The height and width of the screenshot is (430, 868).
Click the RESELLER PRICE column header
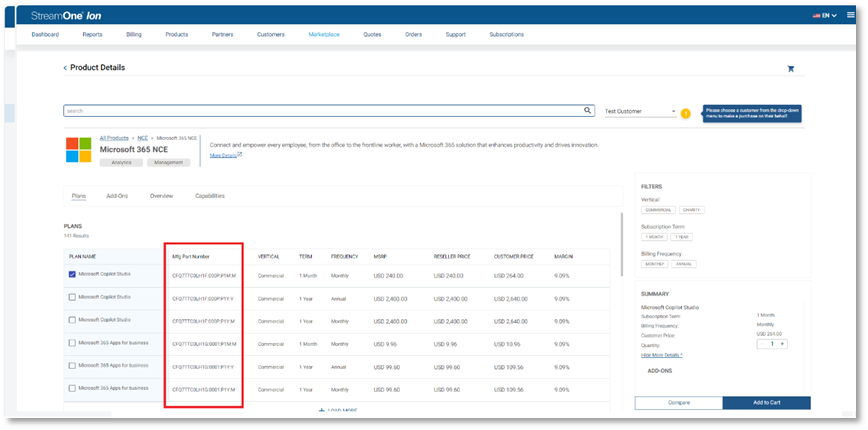[451, 257]
